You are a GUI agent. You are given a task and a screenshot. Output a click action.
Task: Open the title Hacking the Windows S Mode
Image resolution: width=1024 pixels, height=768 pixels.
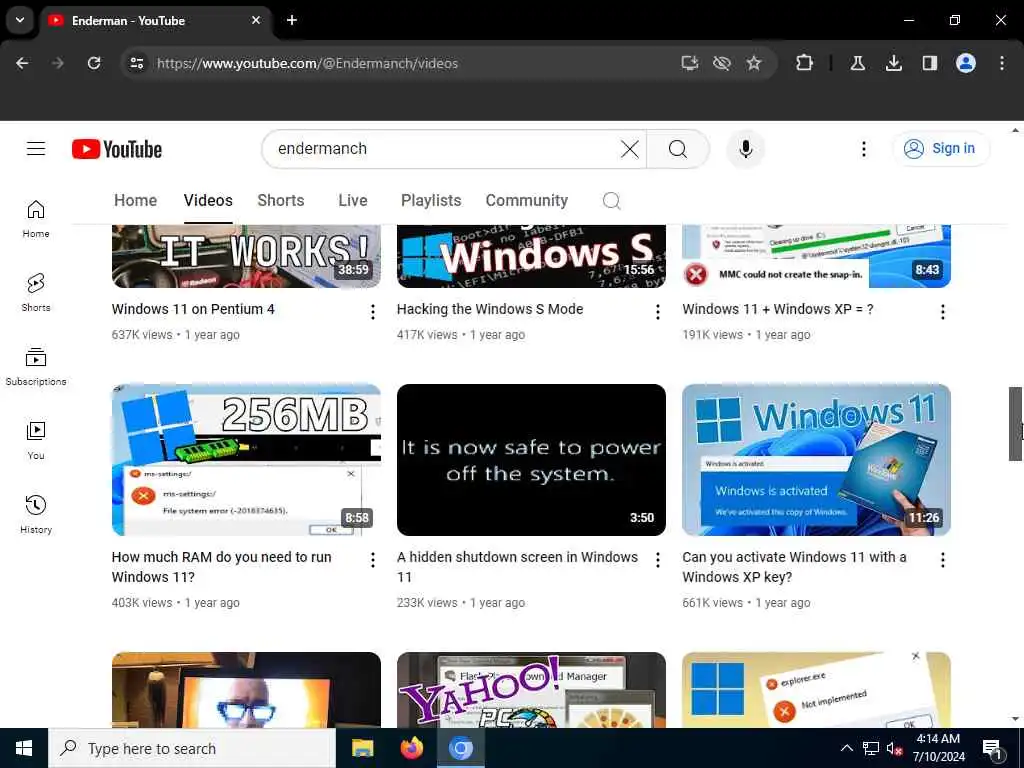490,309
